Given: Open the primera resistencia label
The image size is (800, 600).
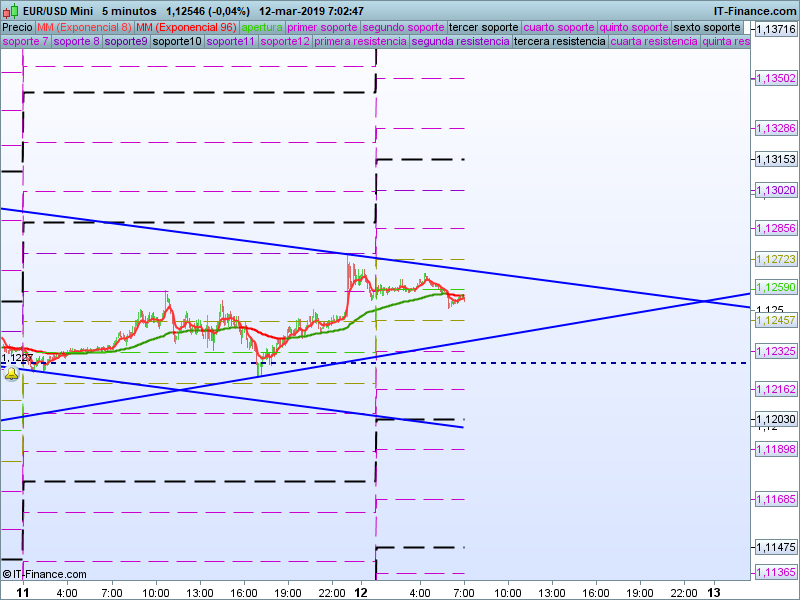Looking at the screenshot, I should coord(360,42).
